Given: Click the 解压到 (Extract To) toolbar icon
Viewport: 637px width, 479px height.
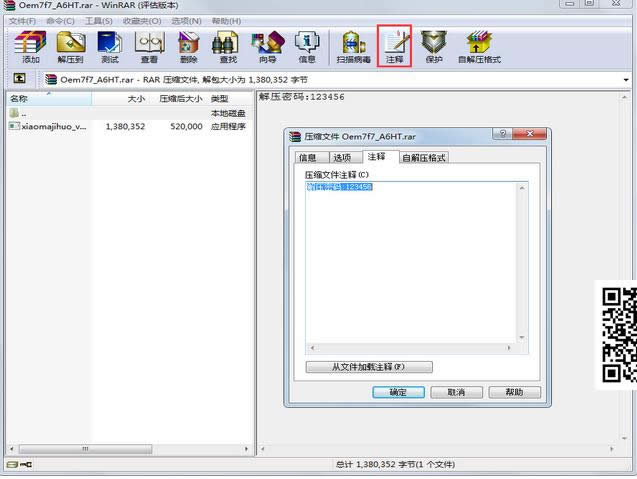Looking at the screenshot, I should (x=70, y=46).
